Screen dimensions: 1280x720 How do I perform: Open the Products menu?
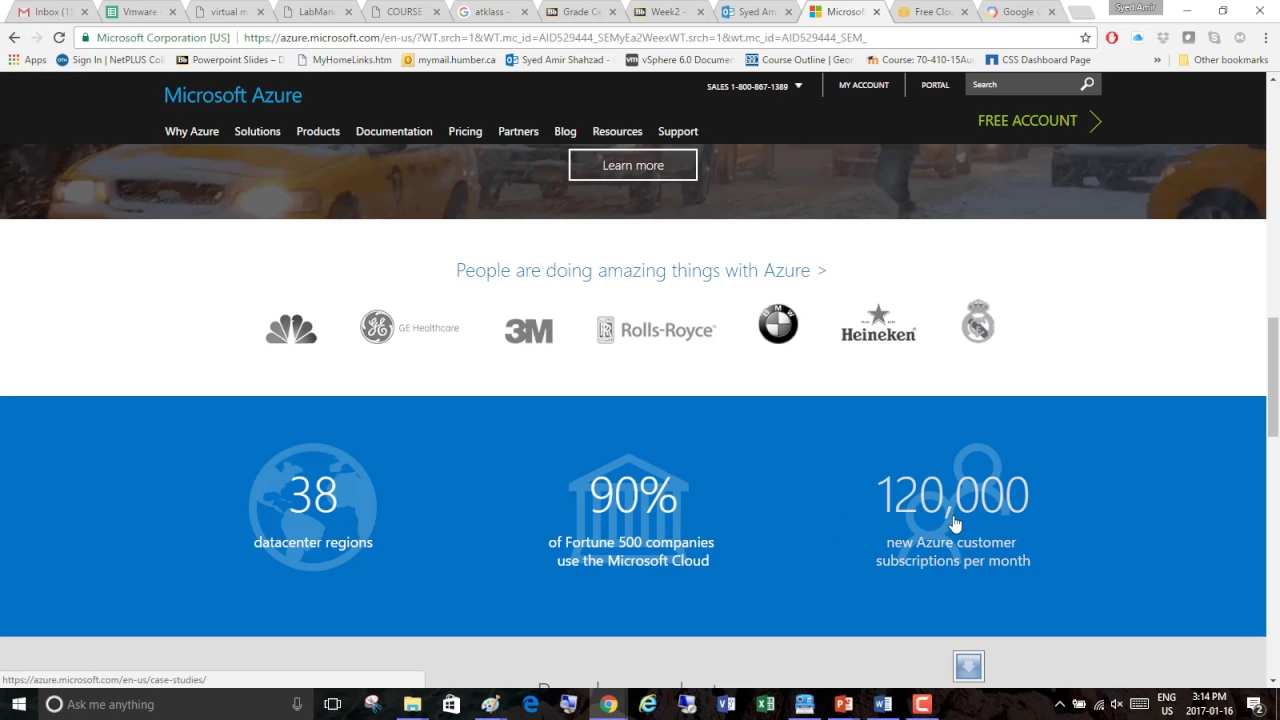coord(318,131)
